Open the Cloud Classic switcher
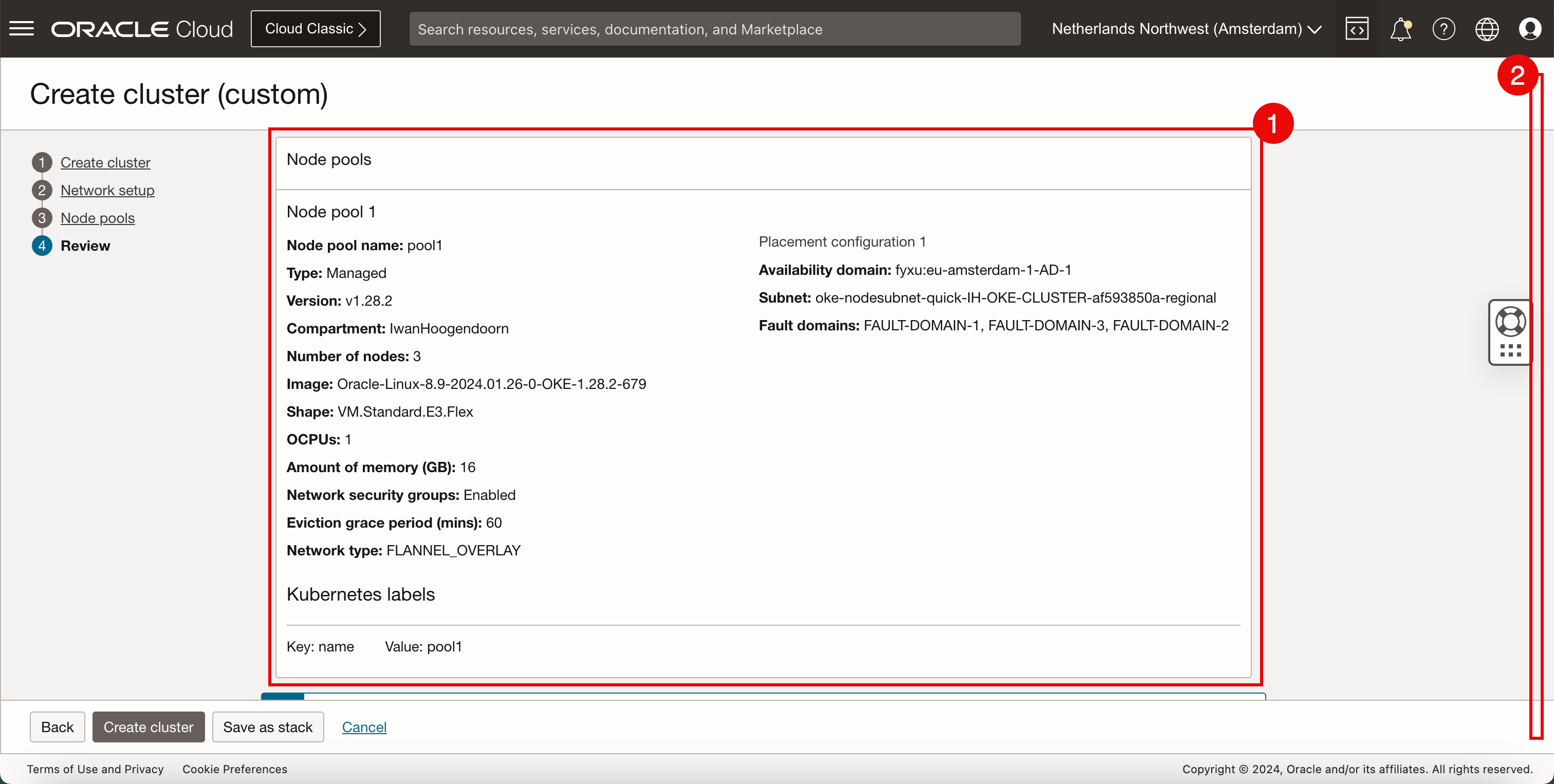 pyautogui.click(x=316, y=28)
